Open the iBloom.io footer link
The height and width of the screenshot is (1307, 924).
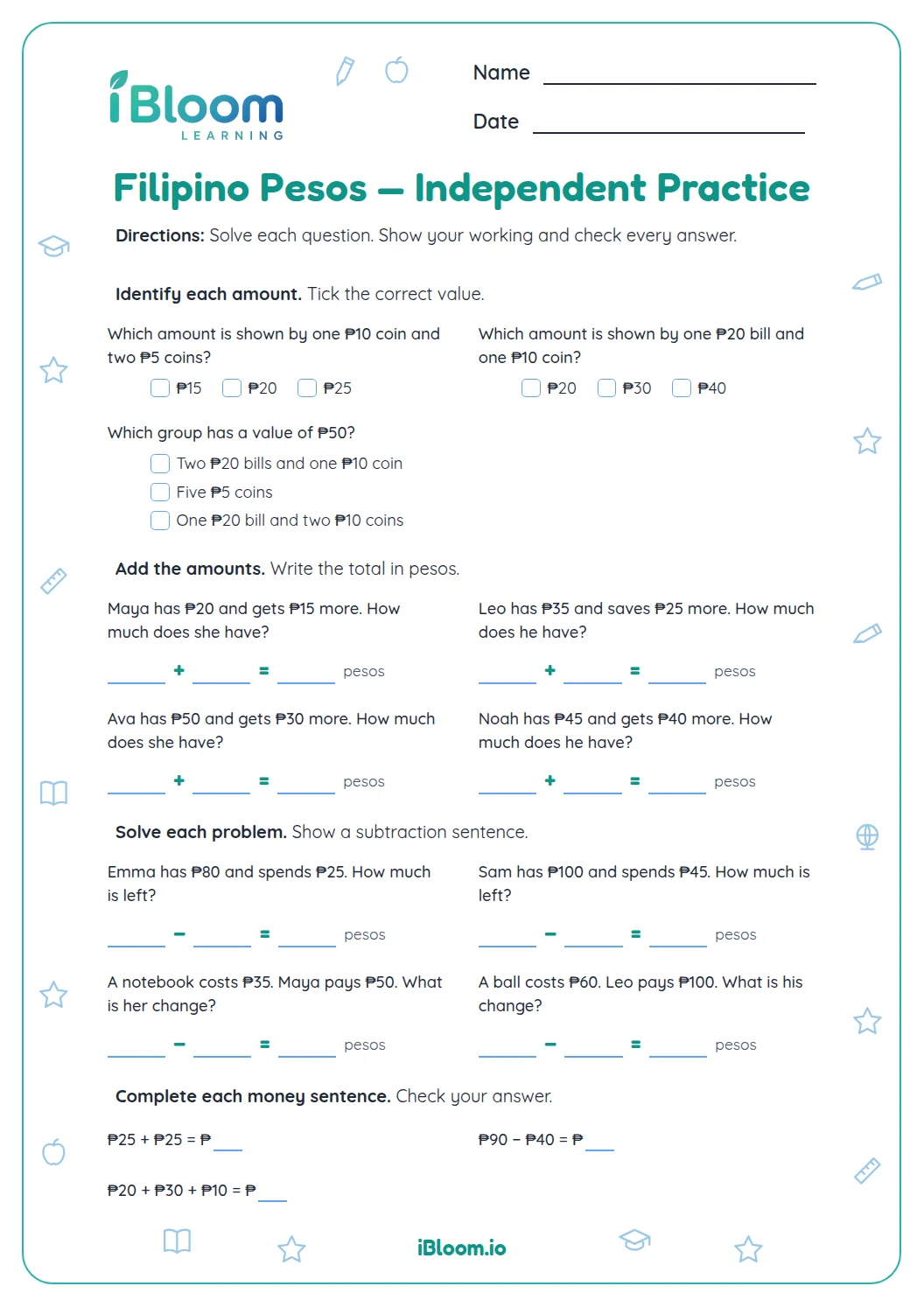462,1248
